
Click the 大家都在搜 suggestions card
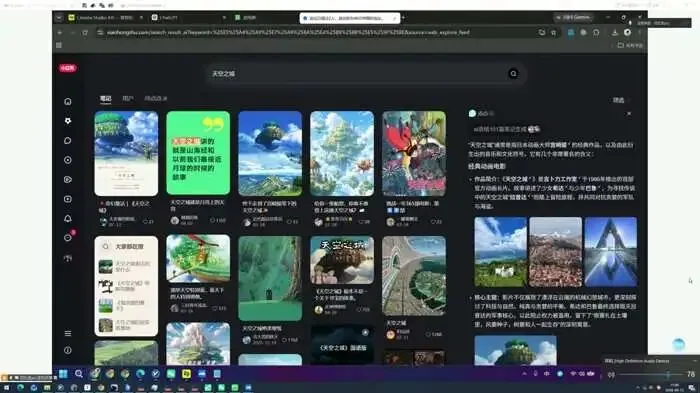(x=126, y=286)
